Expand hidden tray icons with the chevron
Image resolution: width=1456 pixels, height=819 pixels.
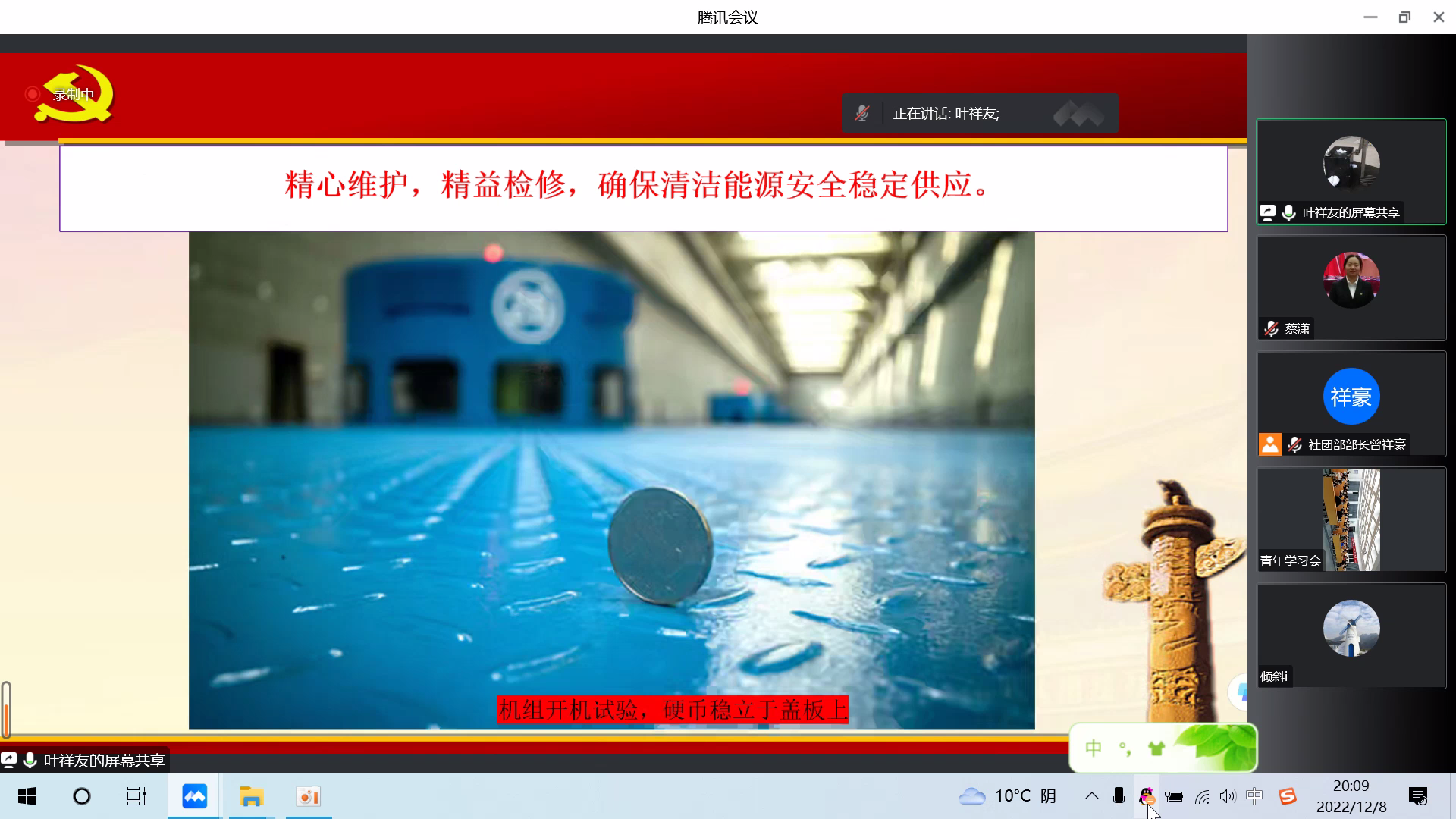click(x=1092, y=796)
